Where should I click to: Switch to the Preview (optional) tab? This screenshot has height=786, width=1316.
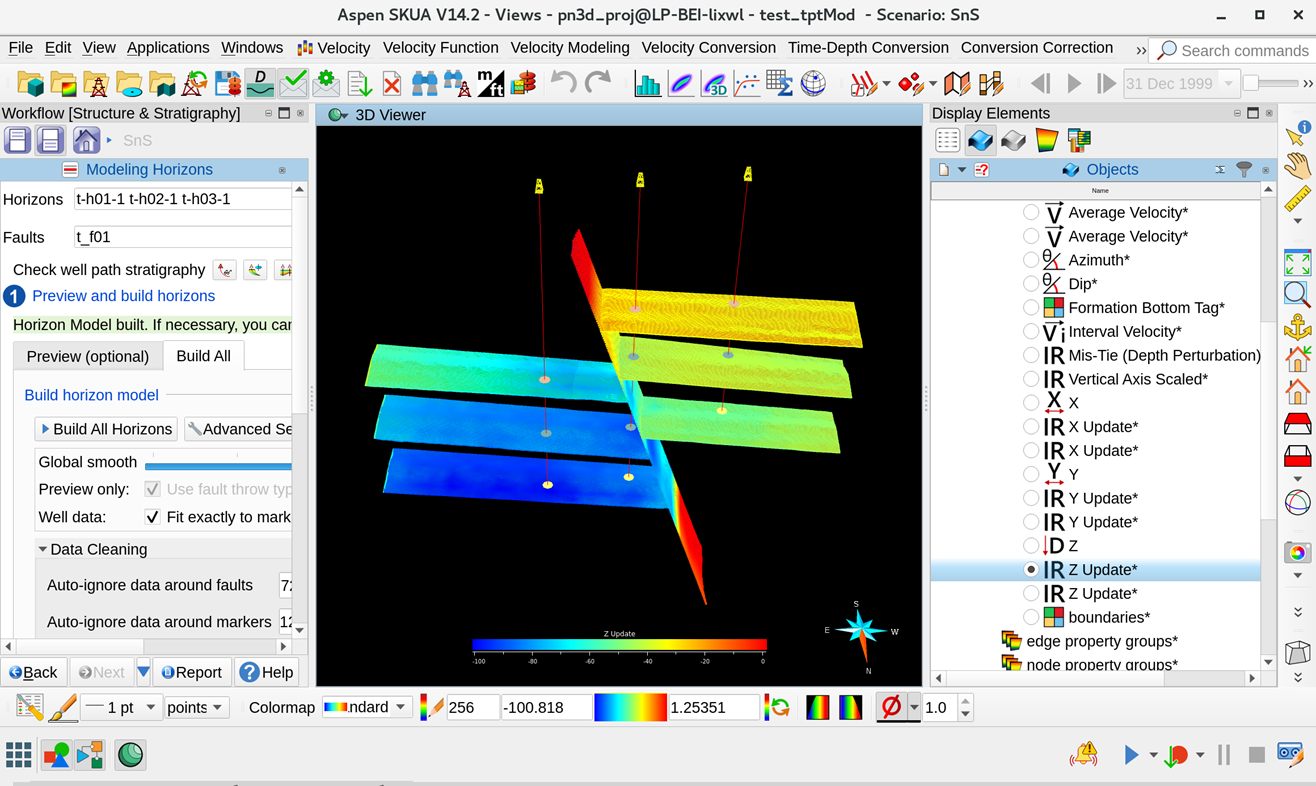tap(88, 357)
